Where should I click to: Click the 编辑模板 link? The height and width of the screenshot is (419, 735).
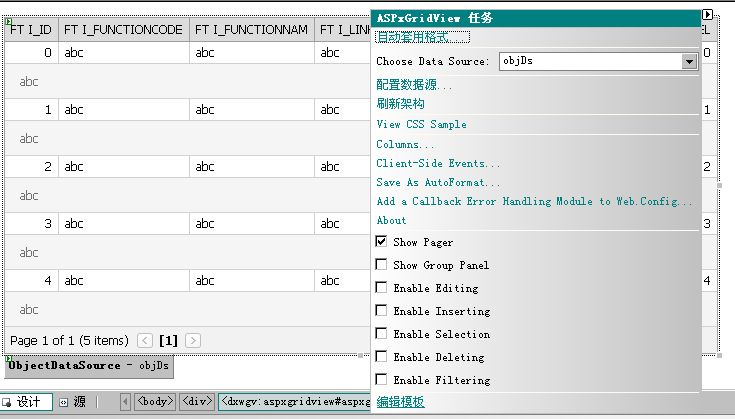(400, 402)
